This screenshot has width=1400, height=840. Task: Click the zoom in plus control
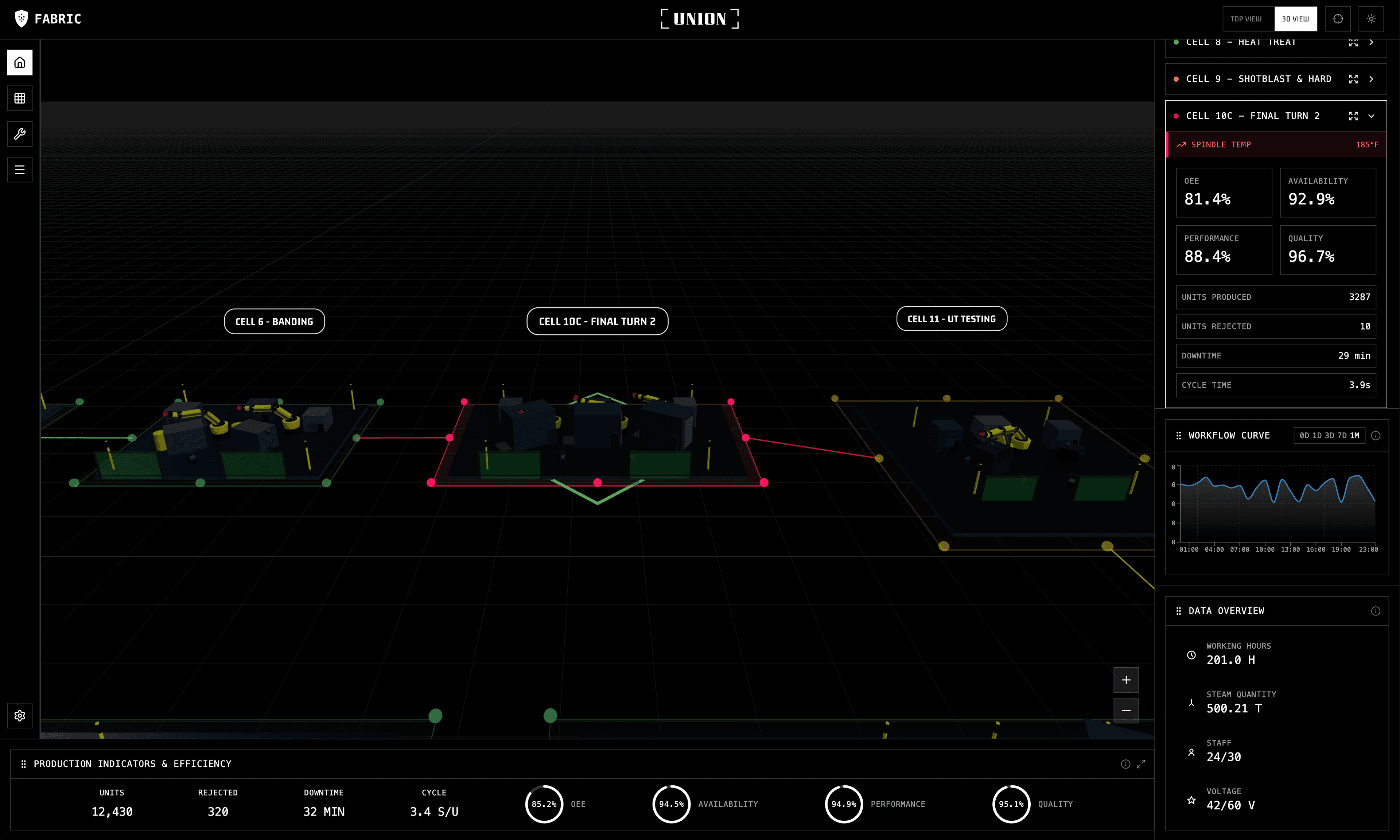(x=1126, y=680)
